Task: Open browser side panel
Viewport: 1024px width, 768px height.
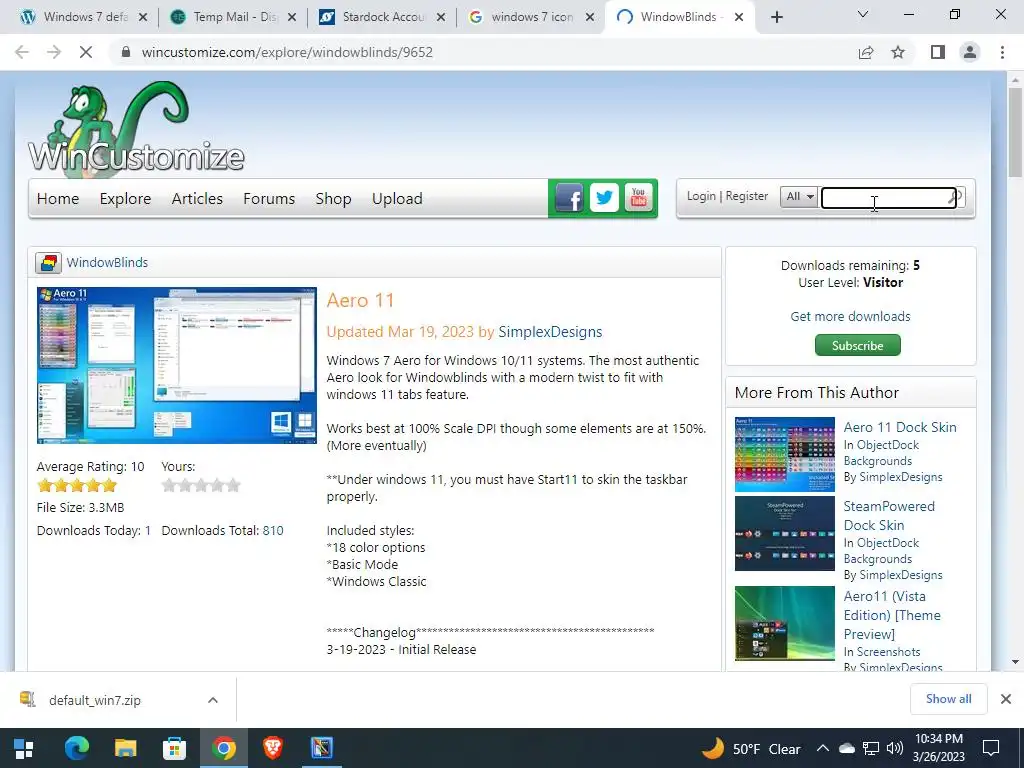Action: pyautogui.click(x=938, y=52)
